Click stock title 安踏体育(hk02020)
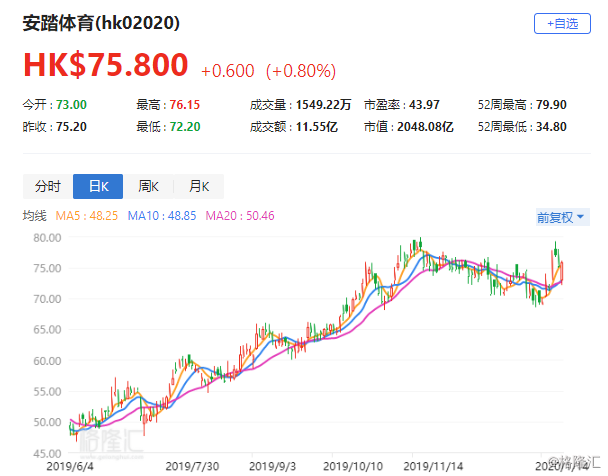Screen dimensions: 608x476 coord(101,23)
